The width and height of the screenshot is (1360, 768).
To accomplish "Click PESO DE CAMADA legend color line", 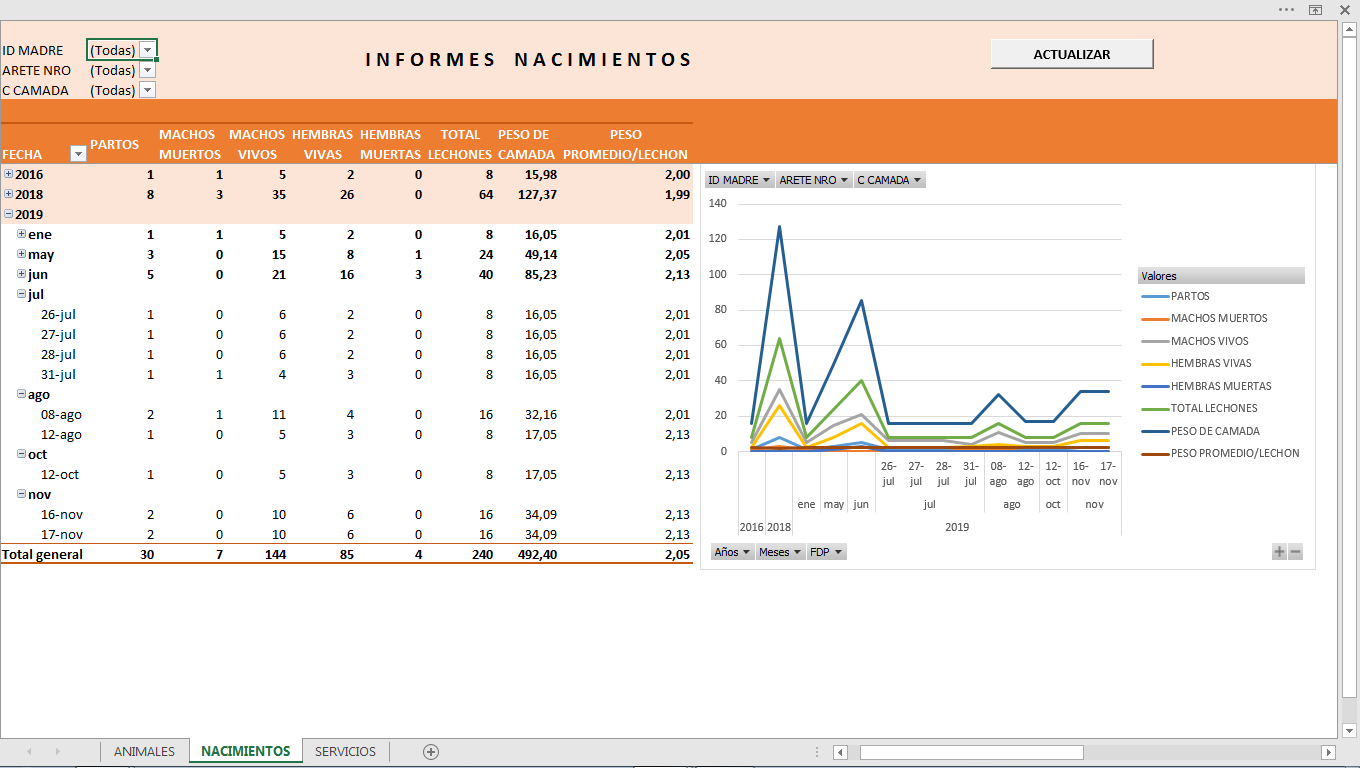I will point(1154,431).
